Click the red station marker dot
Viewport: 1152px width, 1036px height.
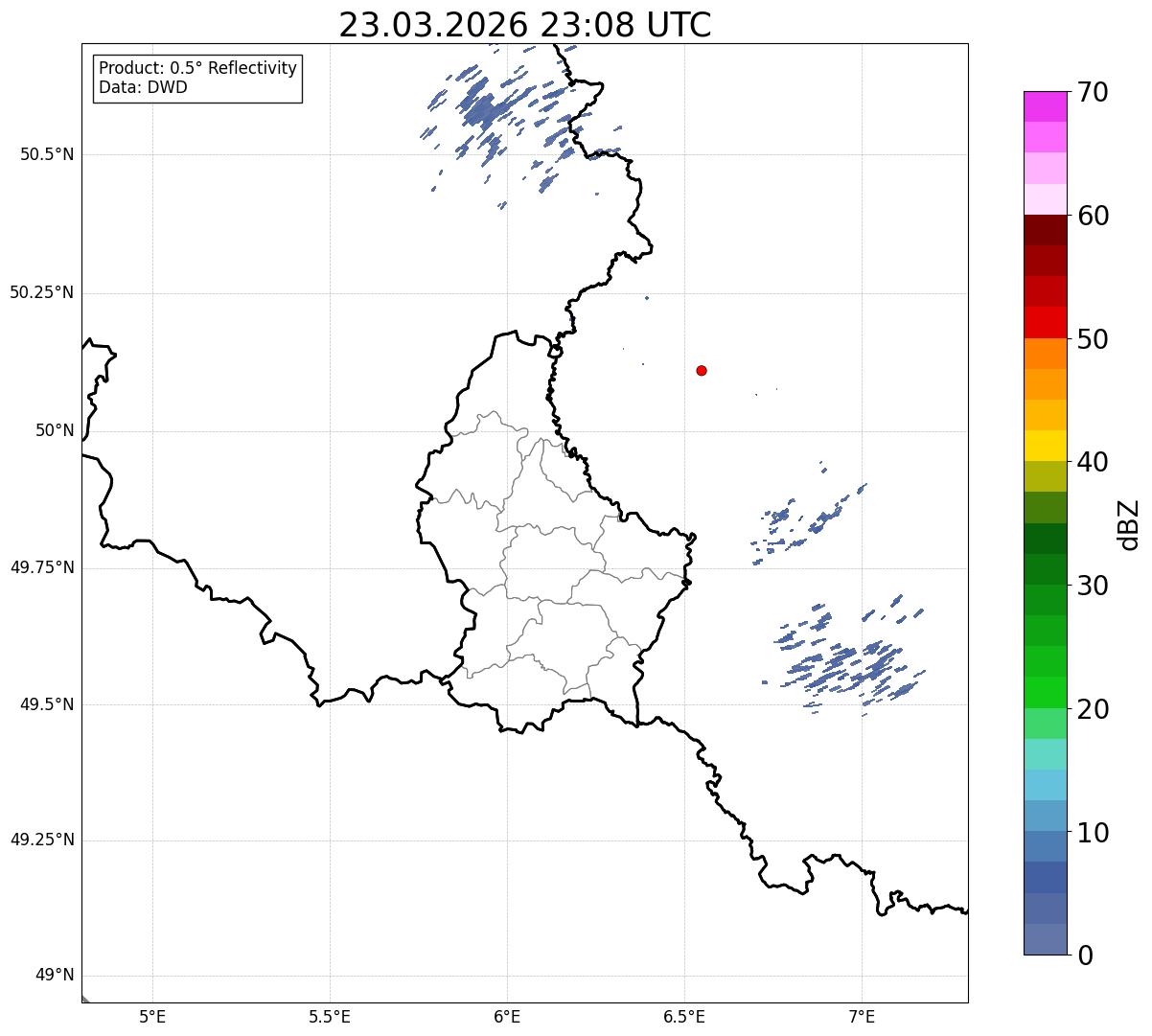point(702,370)
